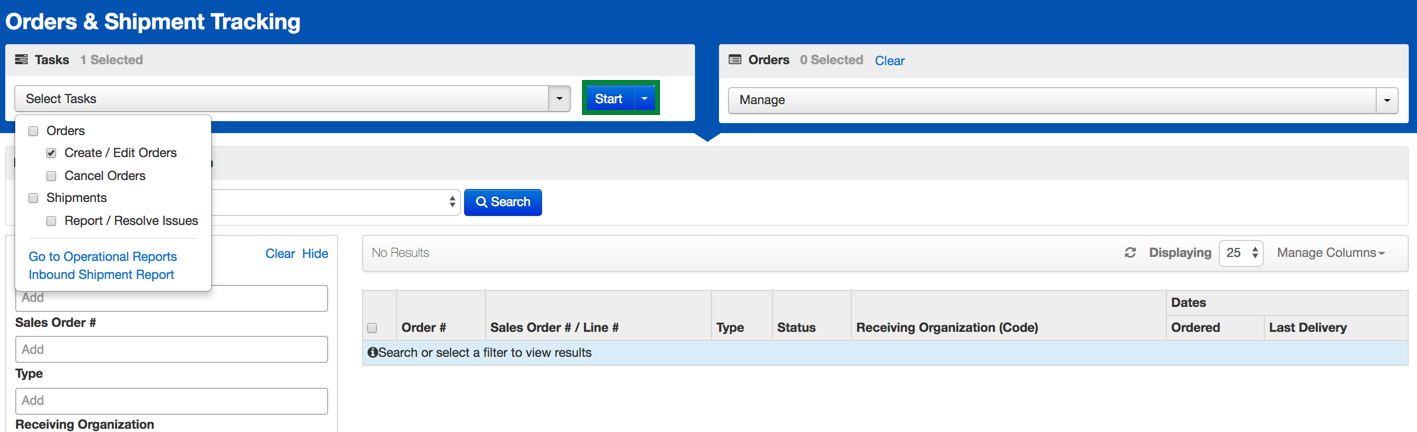Click Sales Order # / Line # column header

click(554, 328)
